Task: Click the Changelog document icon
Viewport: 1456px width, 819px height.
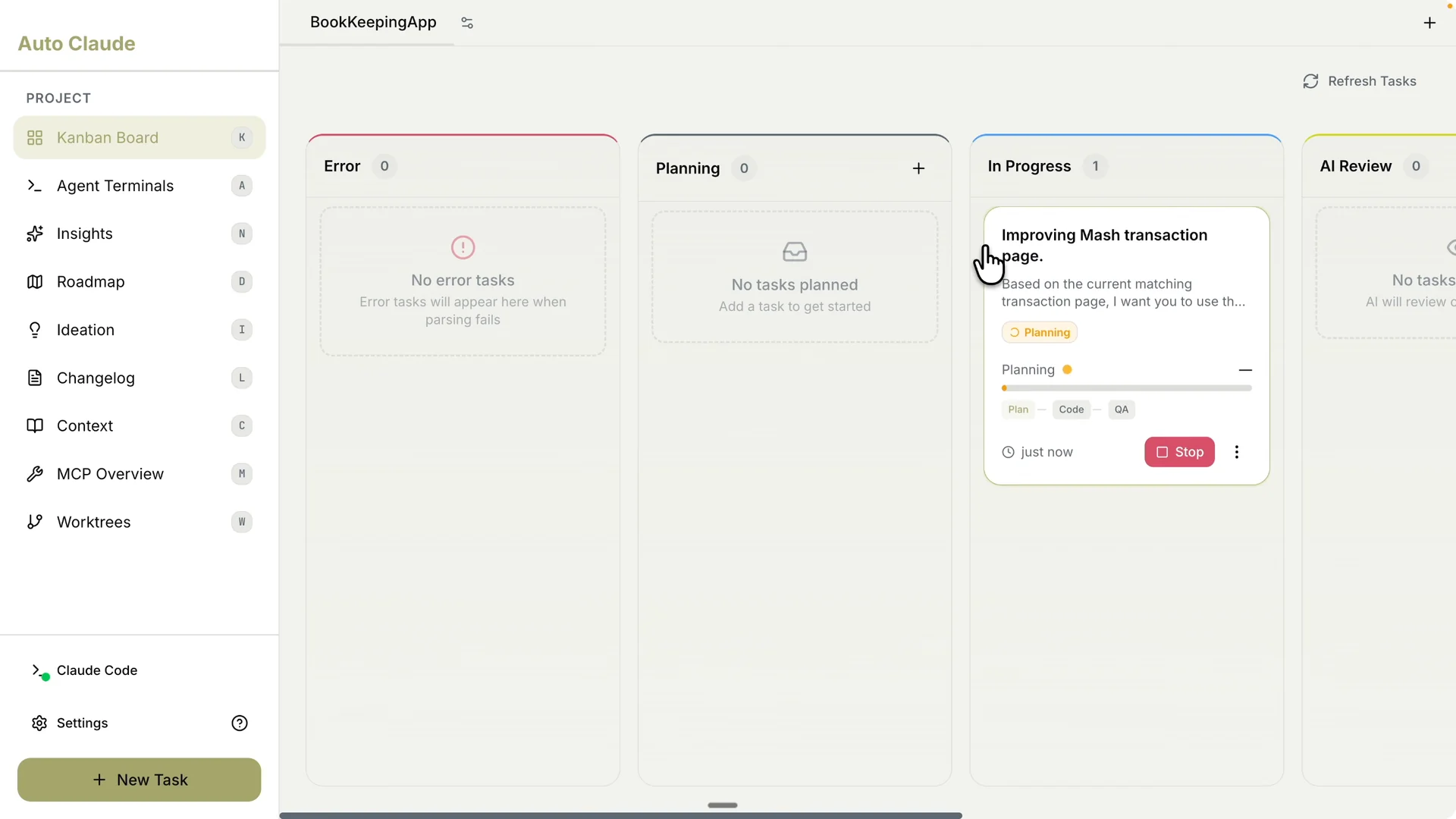Action: click(35, 378)
